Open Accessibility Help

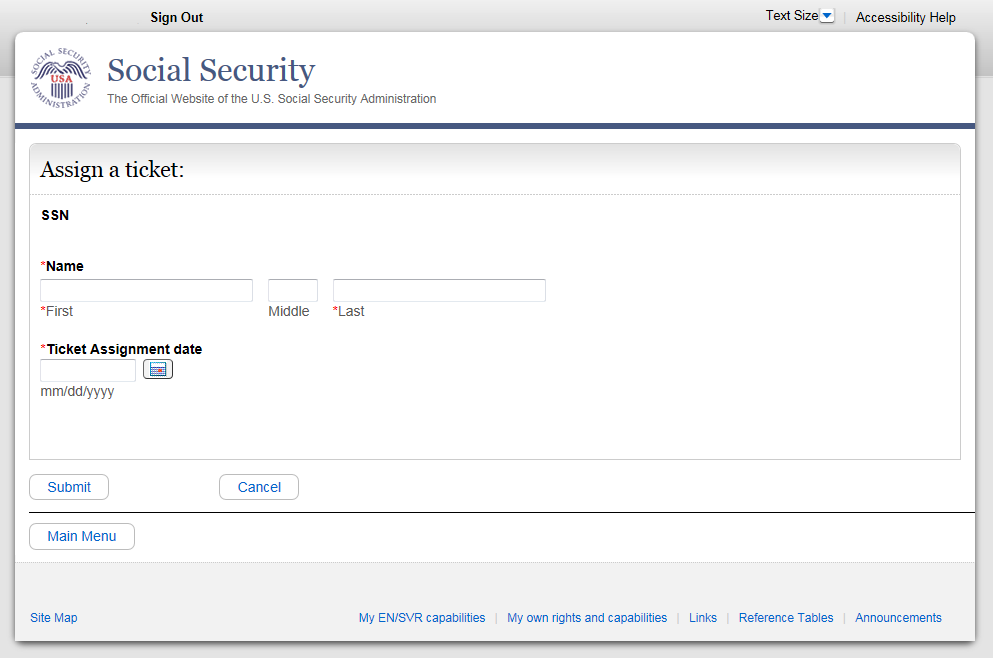coord(905,17)
